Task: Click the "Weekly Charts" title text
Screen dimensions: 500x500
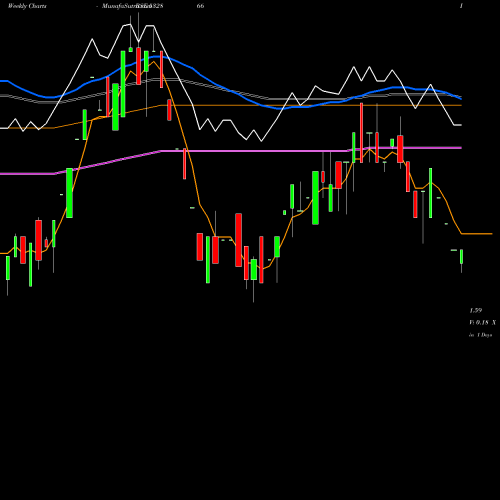Action: (x=27, y=6)
